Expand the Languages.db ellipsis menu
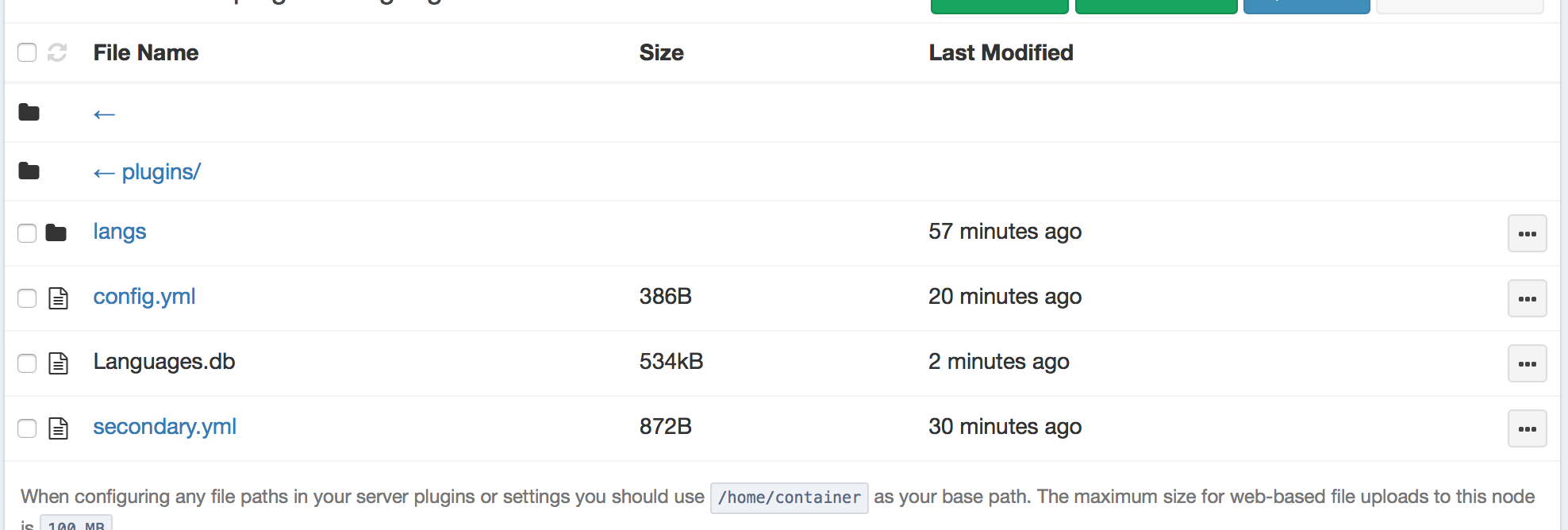The image size is (1568, 530). coord(1527,363)
